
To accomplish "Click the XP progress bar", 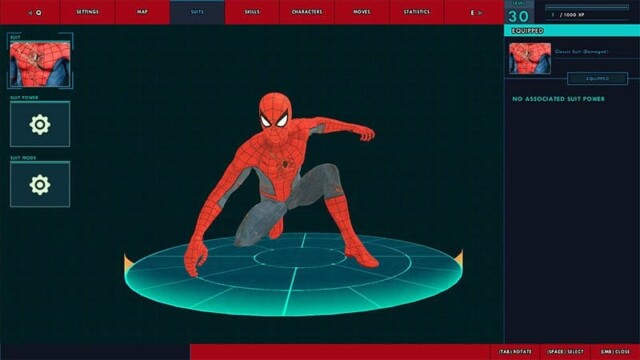I will (x=587, y=7).
